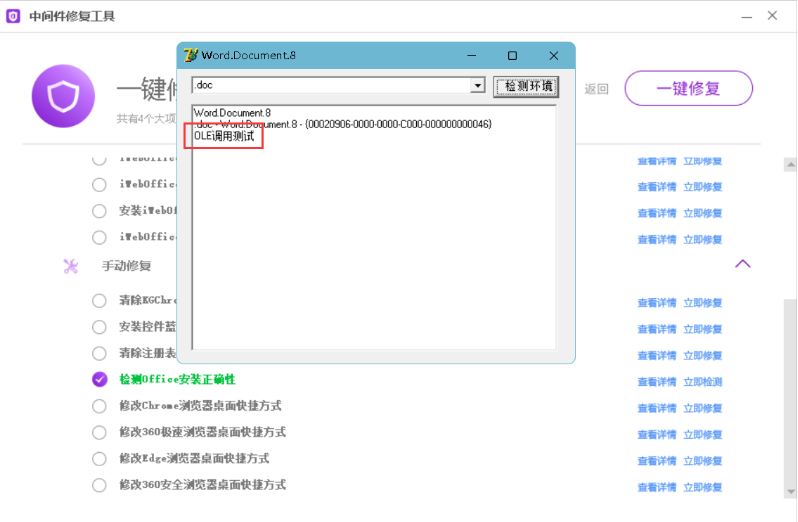Click 查看详情 for 清除注册表 row
This screenshot has width=798, height=522.
(x=657, y=356)
